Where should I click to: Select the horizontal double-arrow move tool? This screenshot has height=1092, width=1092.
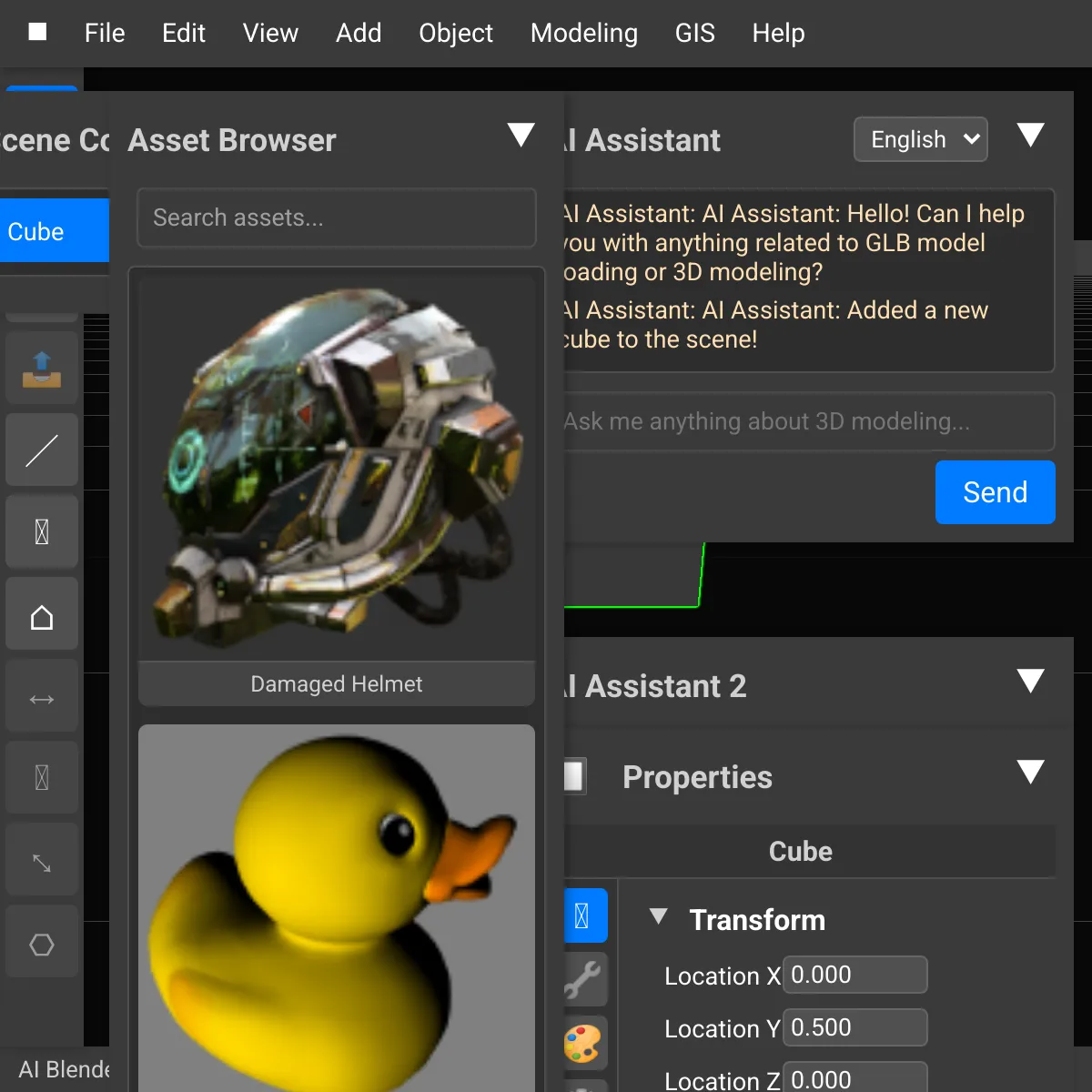coord(42,696)
